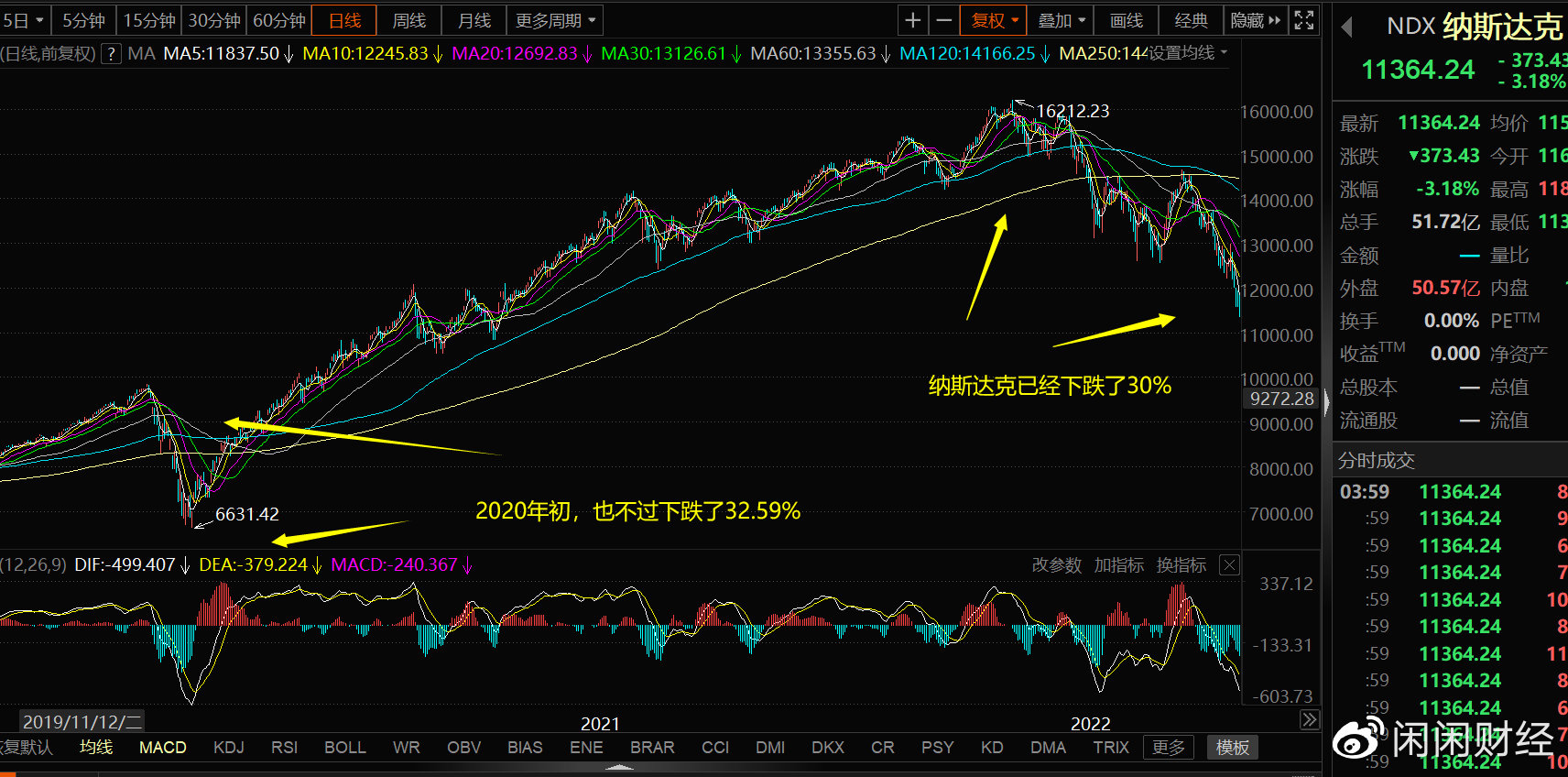Select the ENE indicator
Viewport: 1568px width, 777px height.
click(x=587, y=748)
